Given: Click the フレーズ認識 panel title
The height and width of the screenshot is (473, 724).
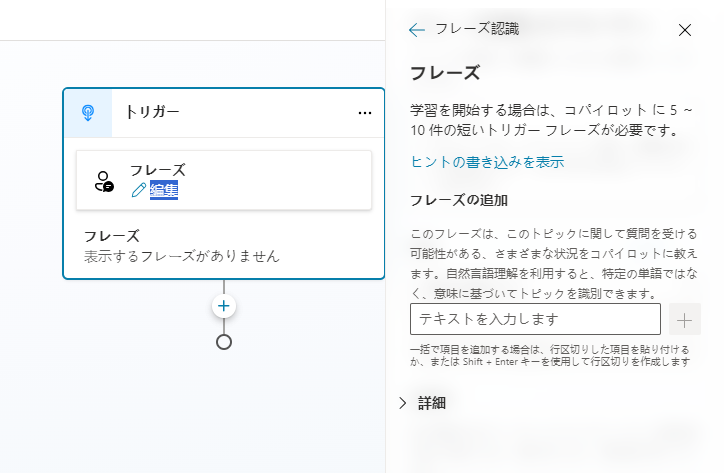Looking at the screenshot, I should pyautogui.click(x=477, y=29).
